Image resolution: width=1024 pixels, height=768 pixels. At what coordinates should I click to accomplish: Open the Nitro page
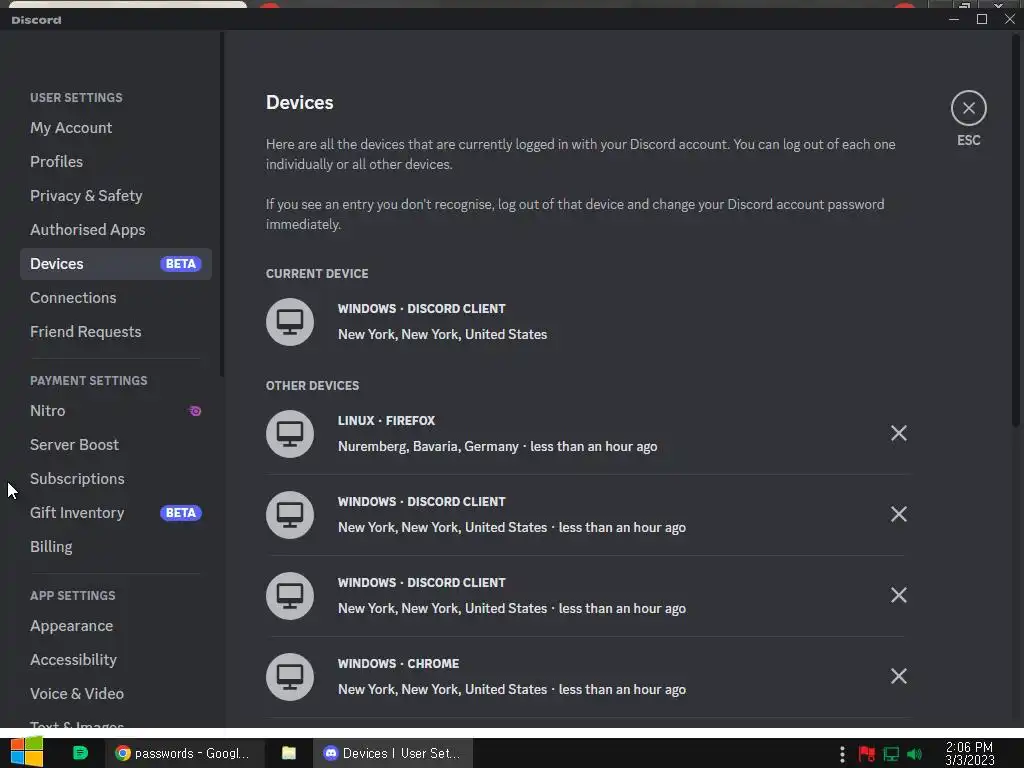tap(116, 411)
